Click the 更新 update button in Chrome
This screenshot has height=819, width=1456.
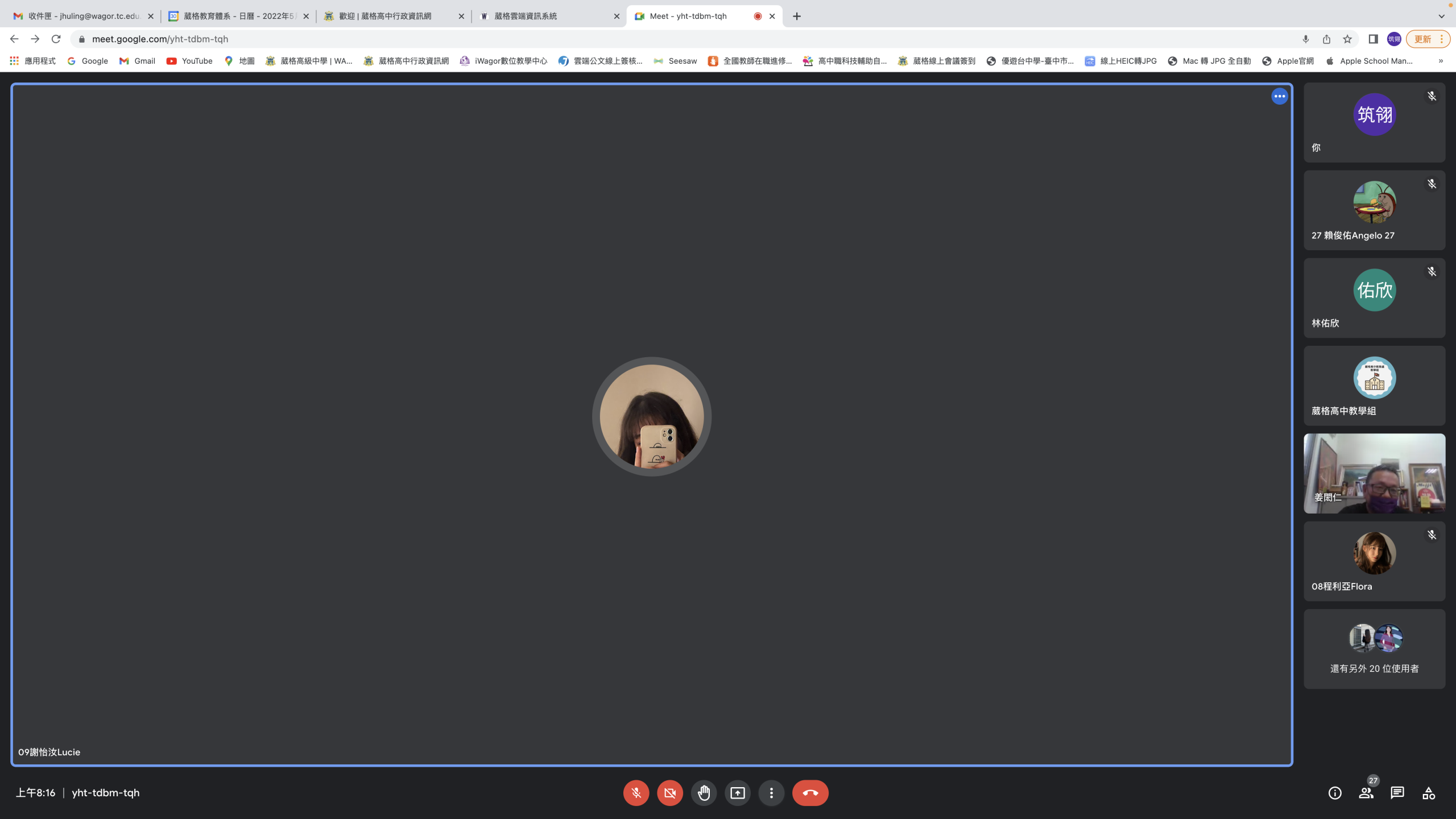(1422, 39)
